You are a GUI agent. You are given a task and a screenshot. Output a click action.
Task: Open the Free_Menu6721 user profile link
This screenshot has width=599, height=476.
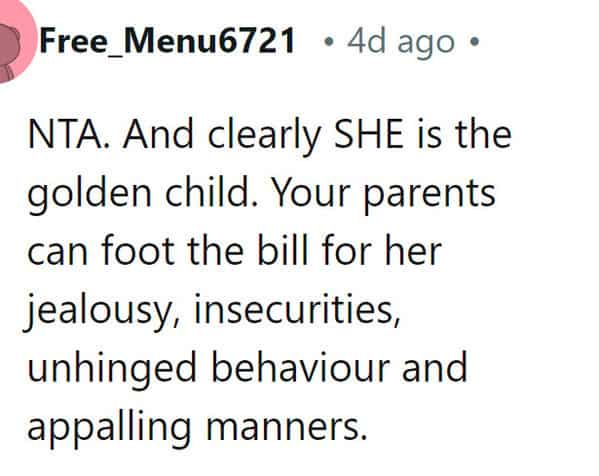167,41
